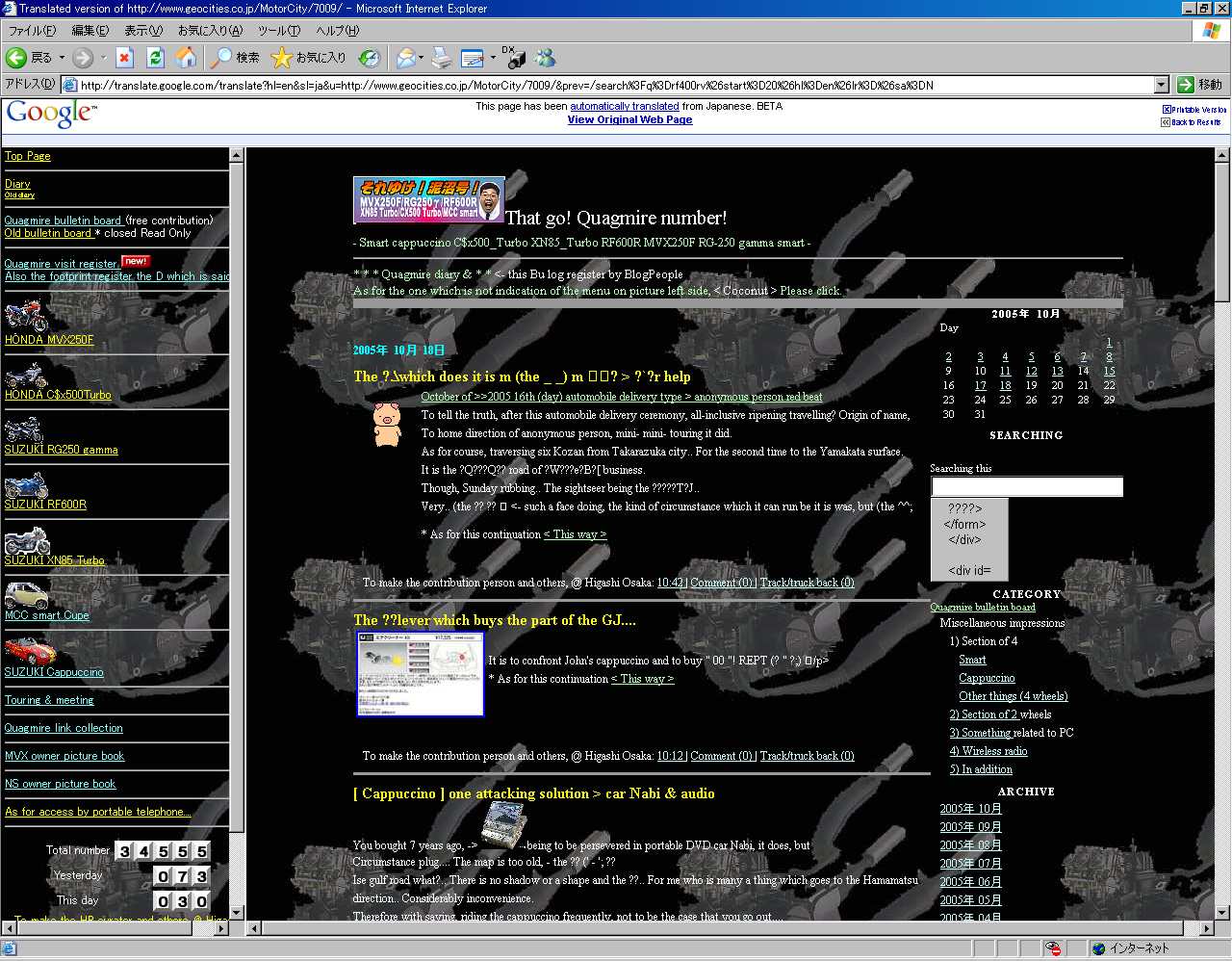
Task: Click the Mail envelope icon
Action: [x=405, y=58]
